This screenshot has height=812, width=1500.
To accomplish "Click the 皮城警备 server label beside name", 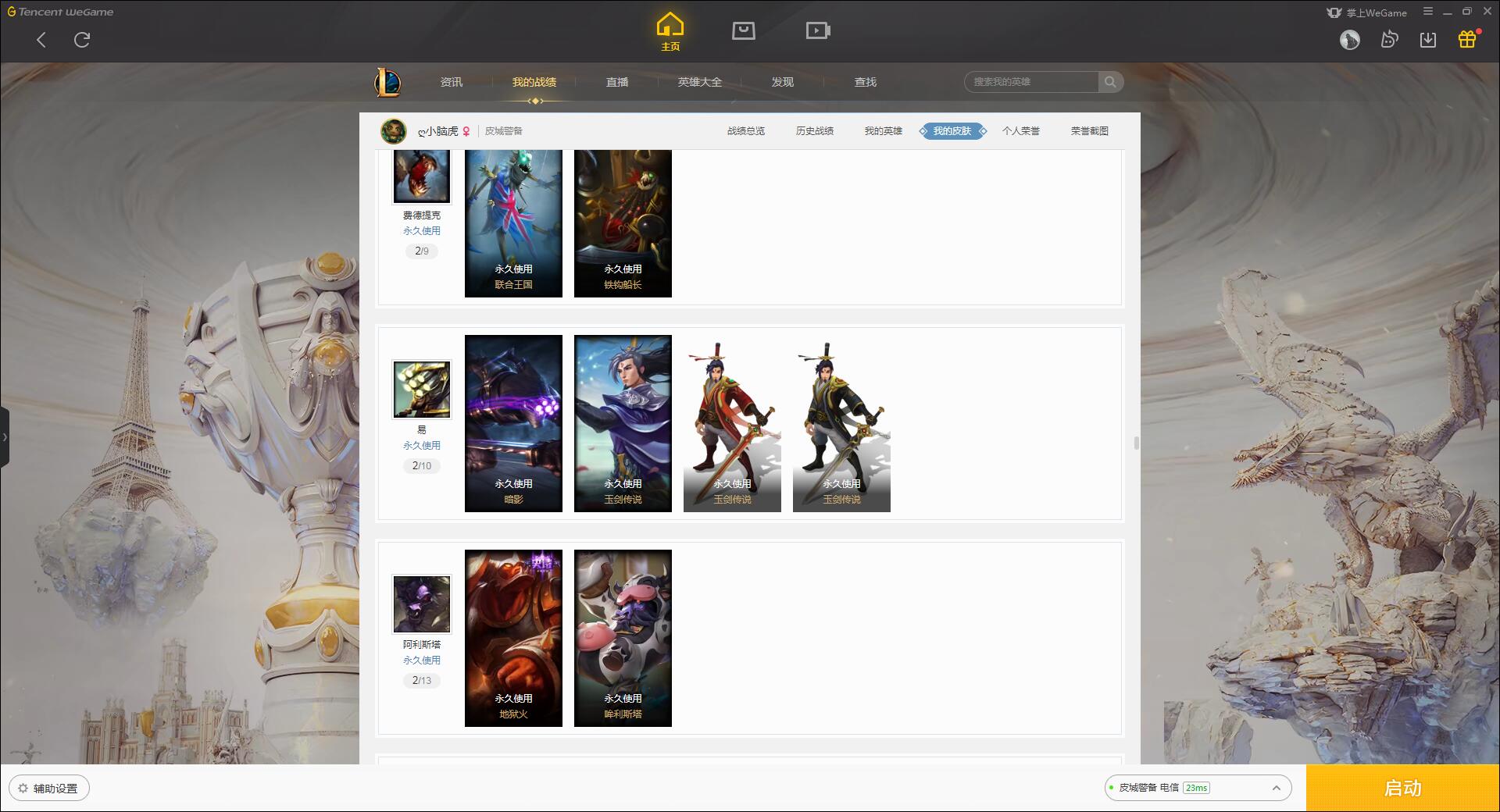I will click(504, 131).
